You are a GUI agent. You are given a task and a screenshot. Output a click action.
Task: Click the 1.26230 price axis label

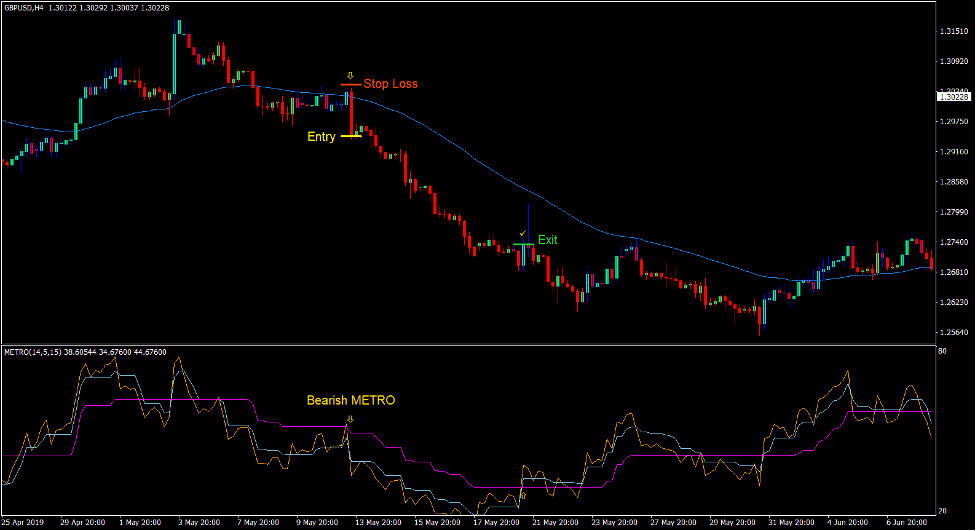[954, 302]
